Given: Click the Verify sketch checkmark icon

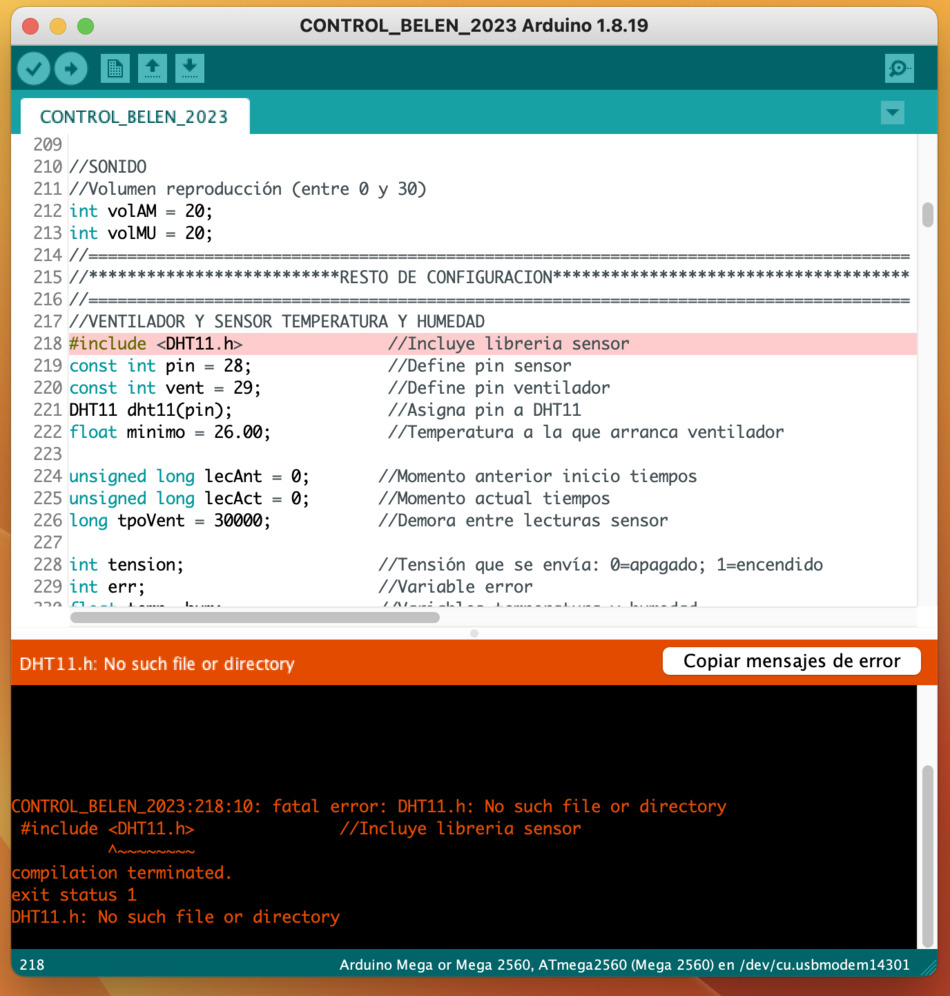Looking at the screenshot, I should click(34, 69).
